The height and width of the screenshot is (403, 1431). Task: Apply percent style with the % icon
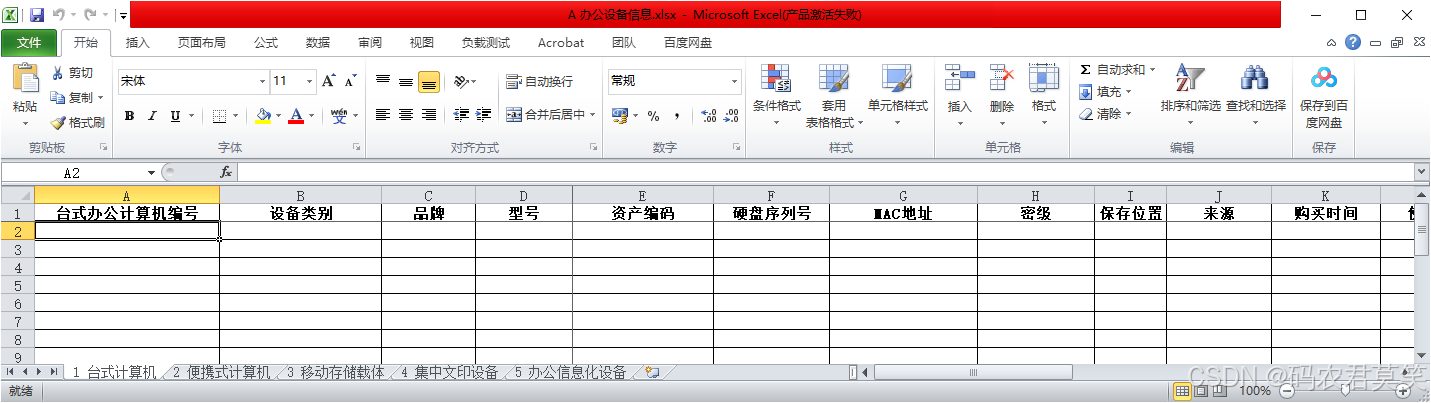coord(653,116)
